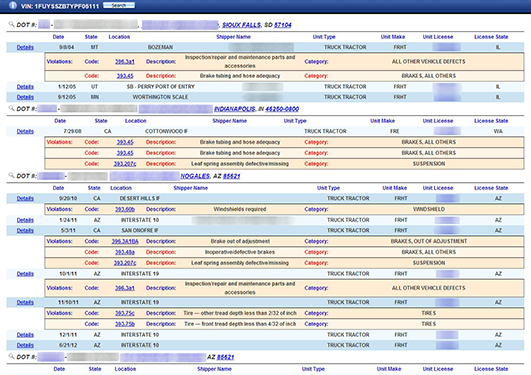
Task: Click the 'WINDSHIELD' category text
Action: coord(429,209)
